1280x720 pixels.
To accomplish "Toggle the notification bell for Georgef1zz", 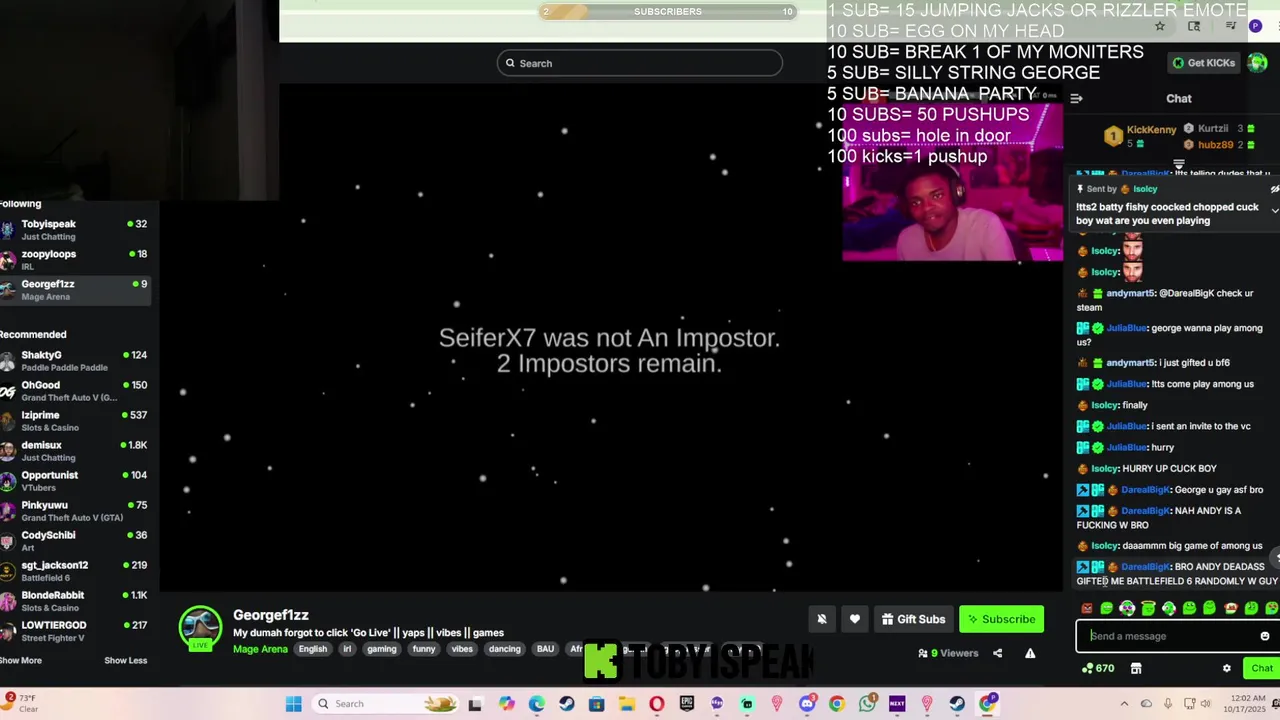I will pyautogui.click(x=822, y=619).
